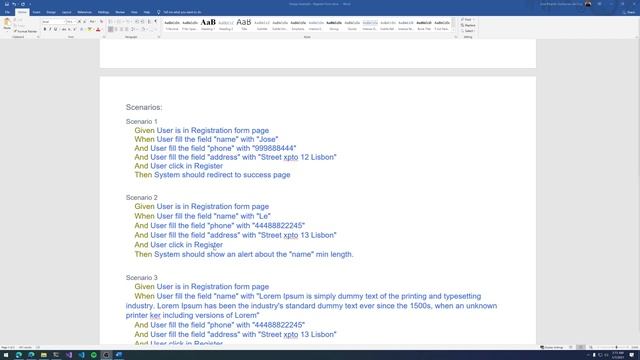Image resolution: width=640 pixels, height=360 pixels.
Task: Click the Print Layout view icon
Action: [x=580, y=347]
